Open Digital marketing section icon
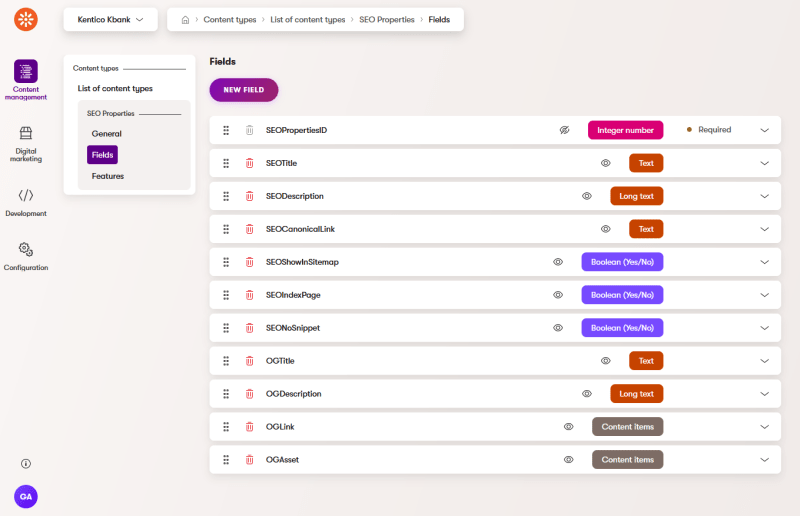Screen dimensions: 800x516 (26, 133)
